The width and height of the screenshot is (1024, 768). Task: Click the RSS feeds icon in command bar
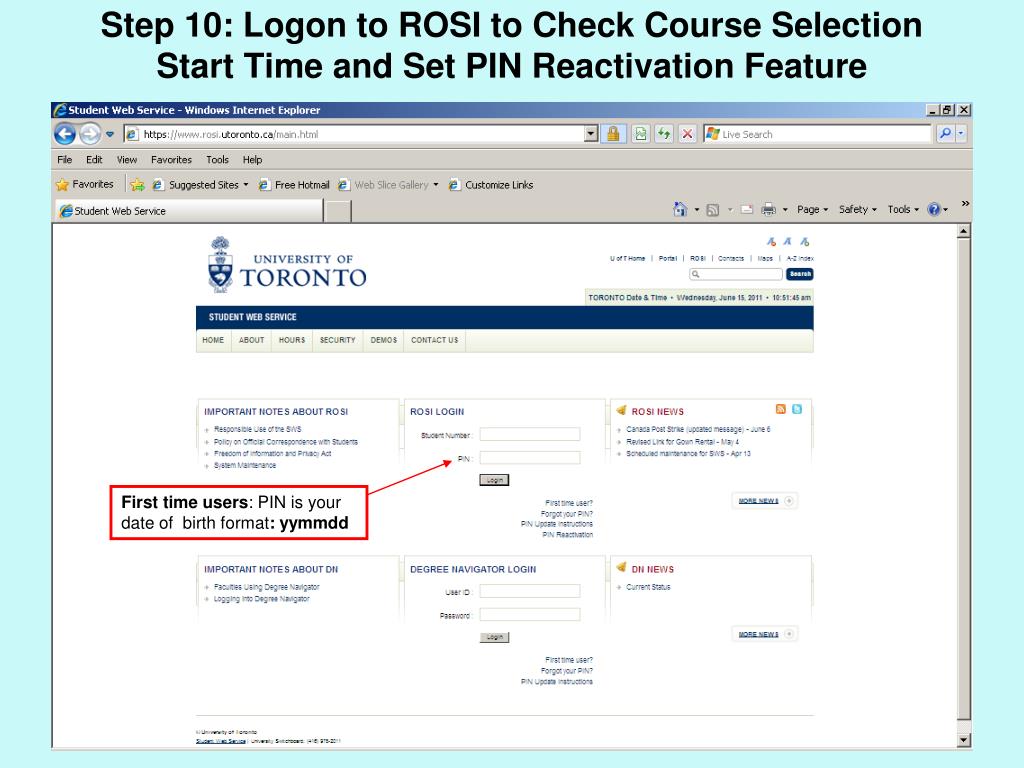[713, 210]
